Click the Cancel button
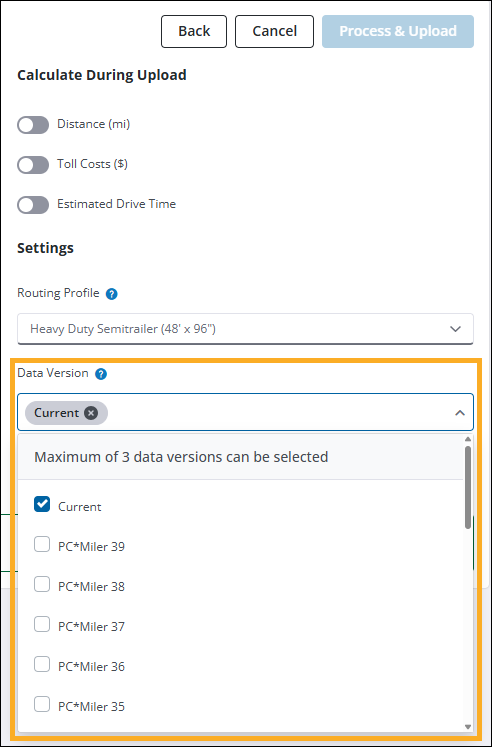Image resolution: width=492 pixels, height=747 pixels. tap(274, 31)
